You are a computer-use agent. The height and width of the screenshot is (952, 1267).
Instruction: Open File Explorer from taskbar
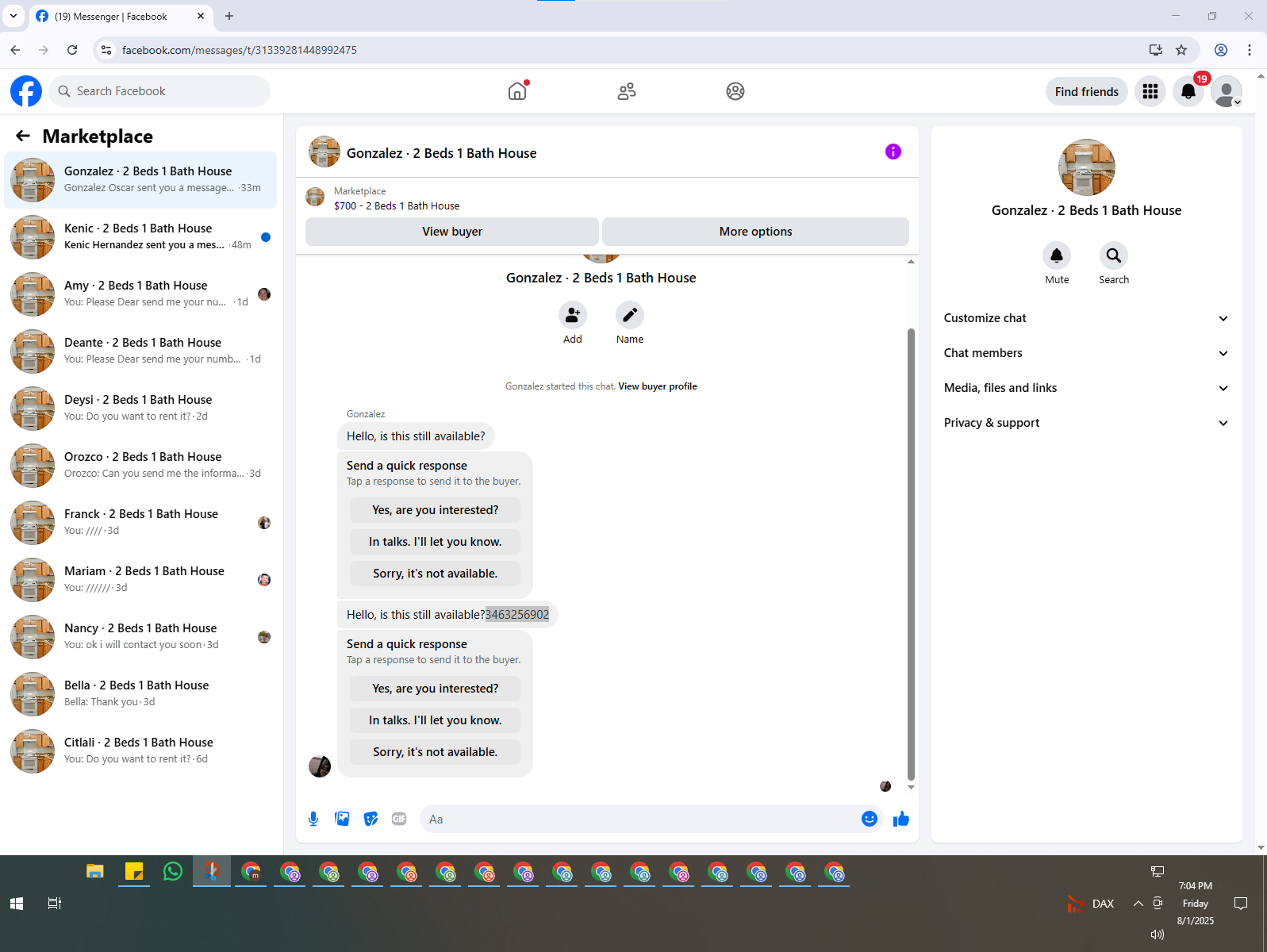[95, 872]
